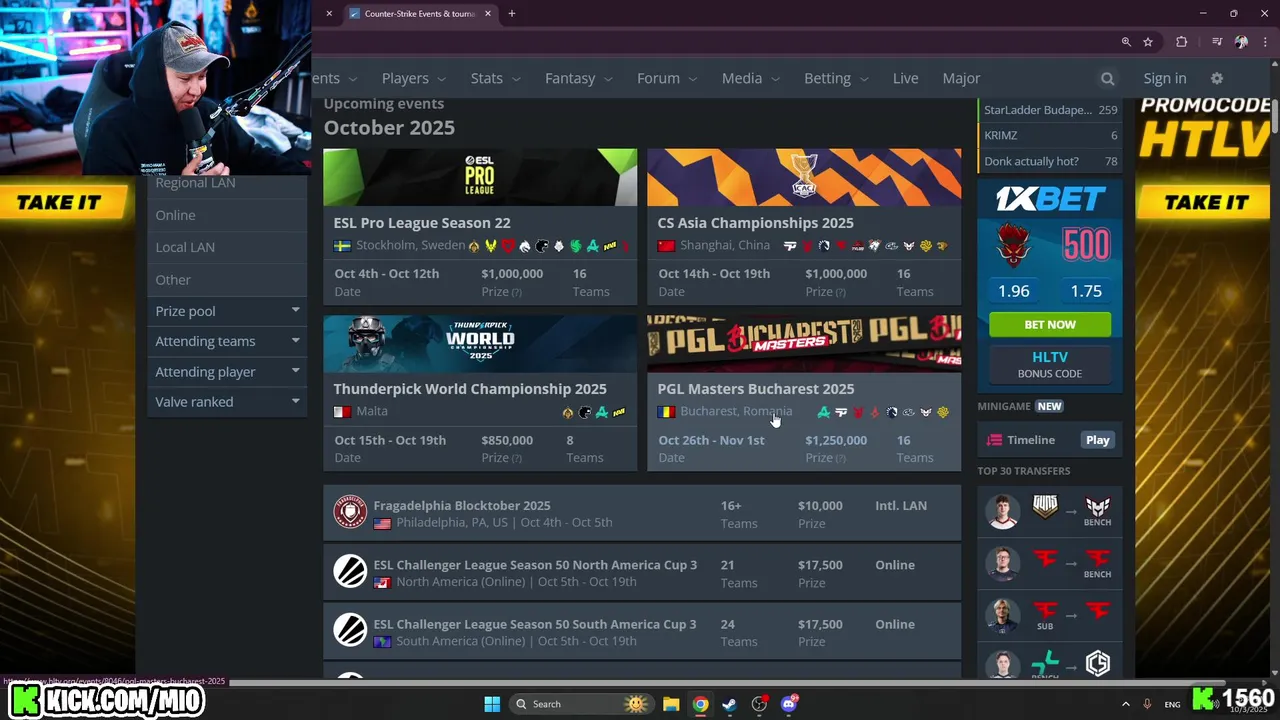Select the Other event filter

click(227, 280)
